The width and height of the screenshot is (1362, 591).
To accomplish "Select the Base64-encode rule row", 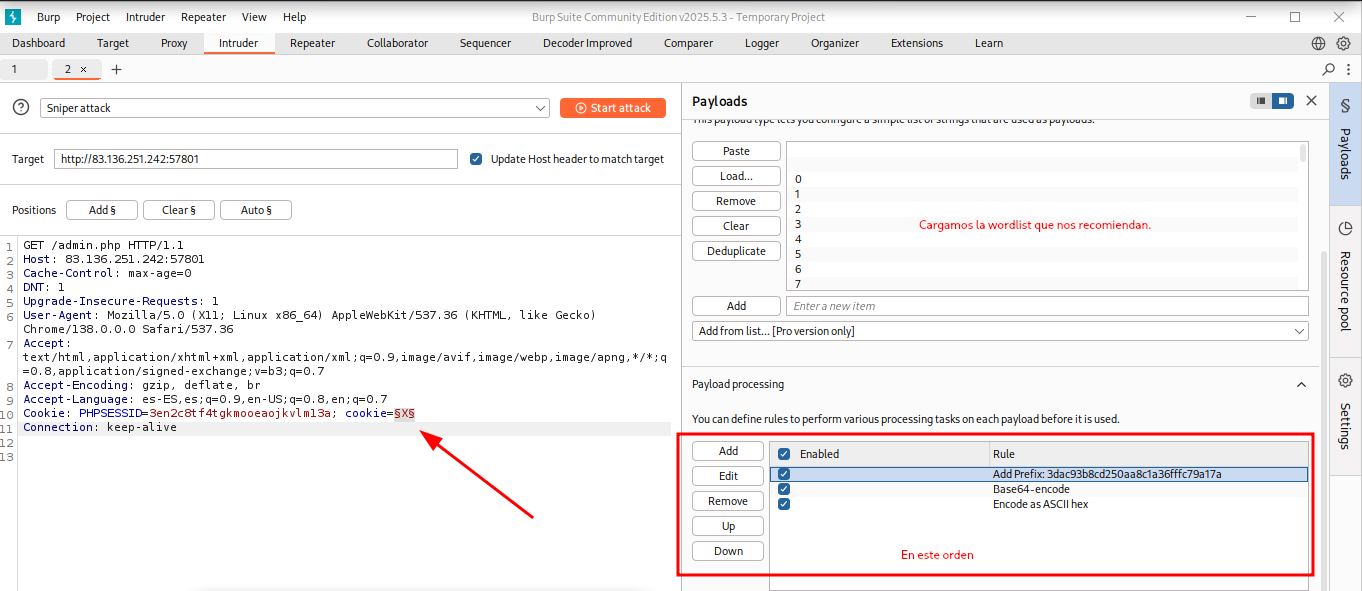I will pyautogui.click(x=1040, y=489).
